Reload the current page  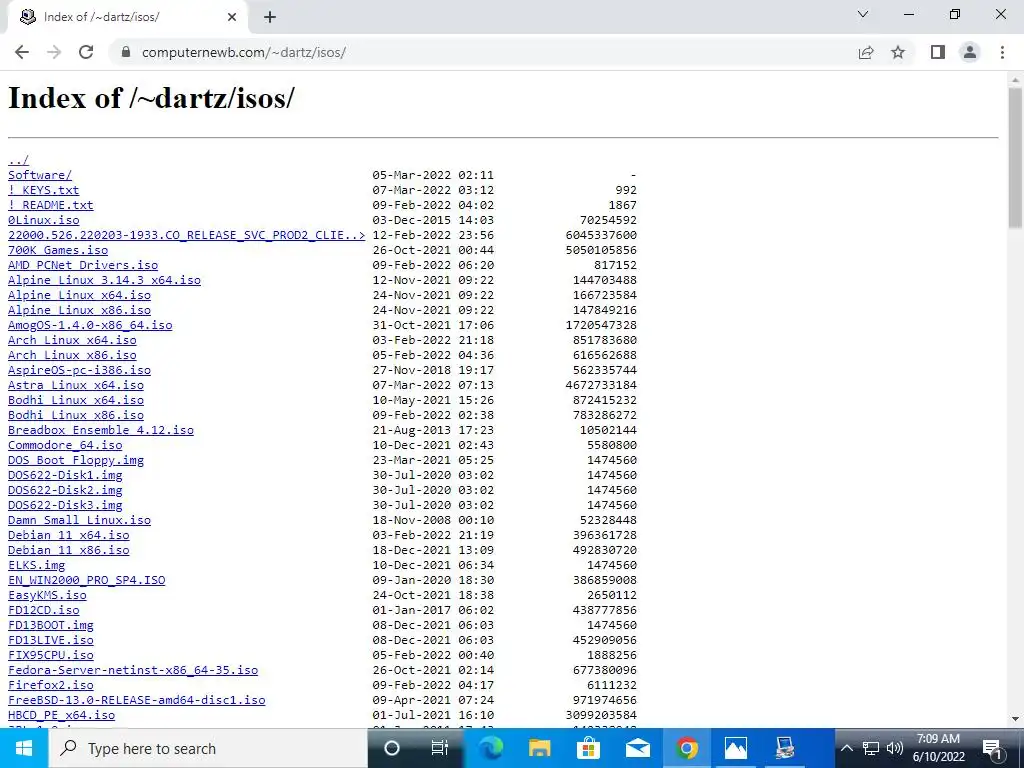pos(86,52)
